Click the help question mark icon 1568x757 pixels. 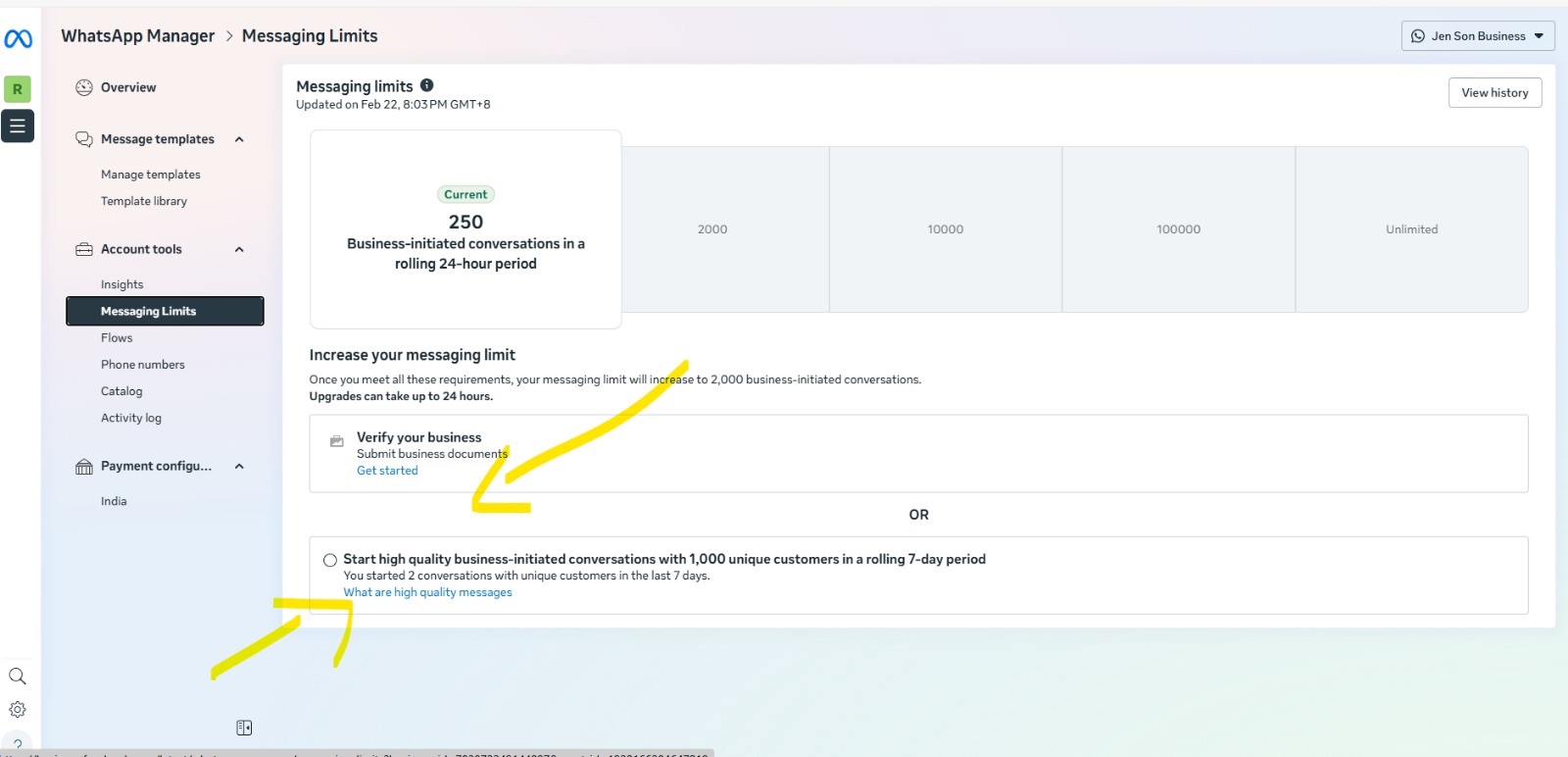coord(18,744)
